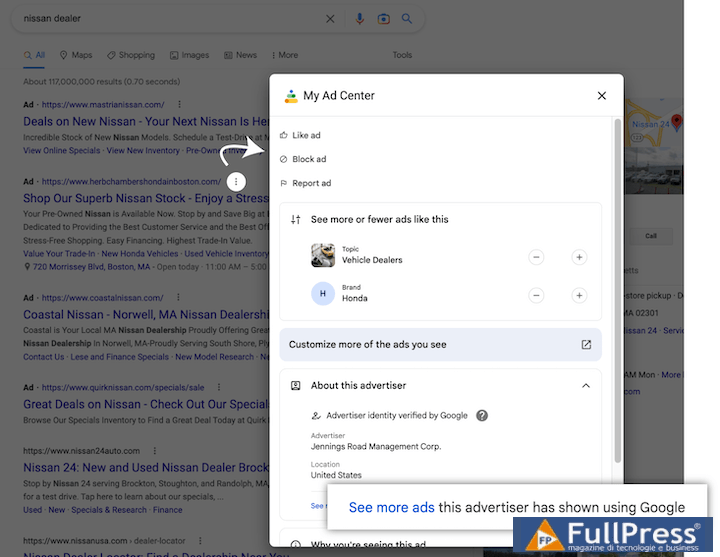Open the external link icon for customize ads

[586, 344]
